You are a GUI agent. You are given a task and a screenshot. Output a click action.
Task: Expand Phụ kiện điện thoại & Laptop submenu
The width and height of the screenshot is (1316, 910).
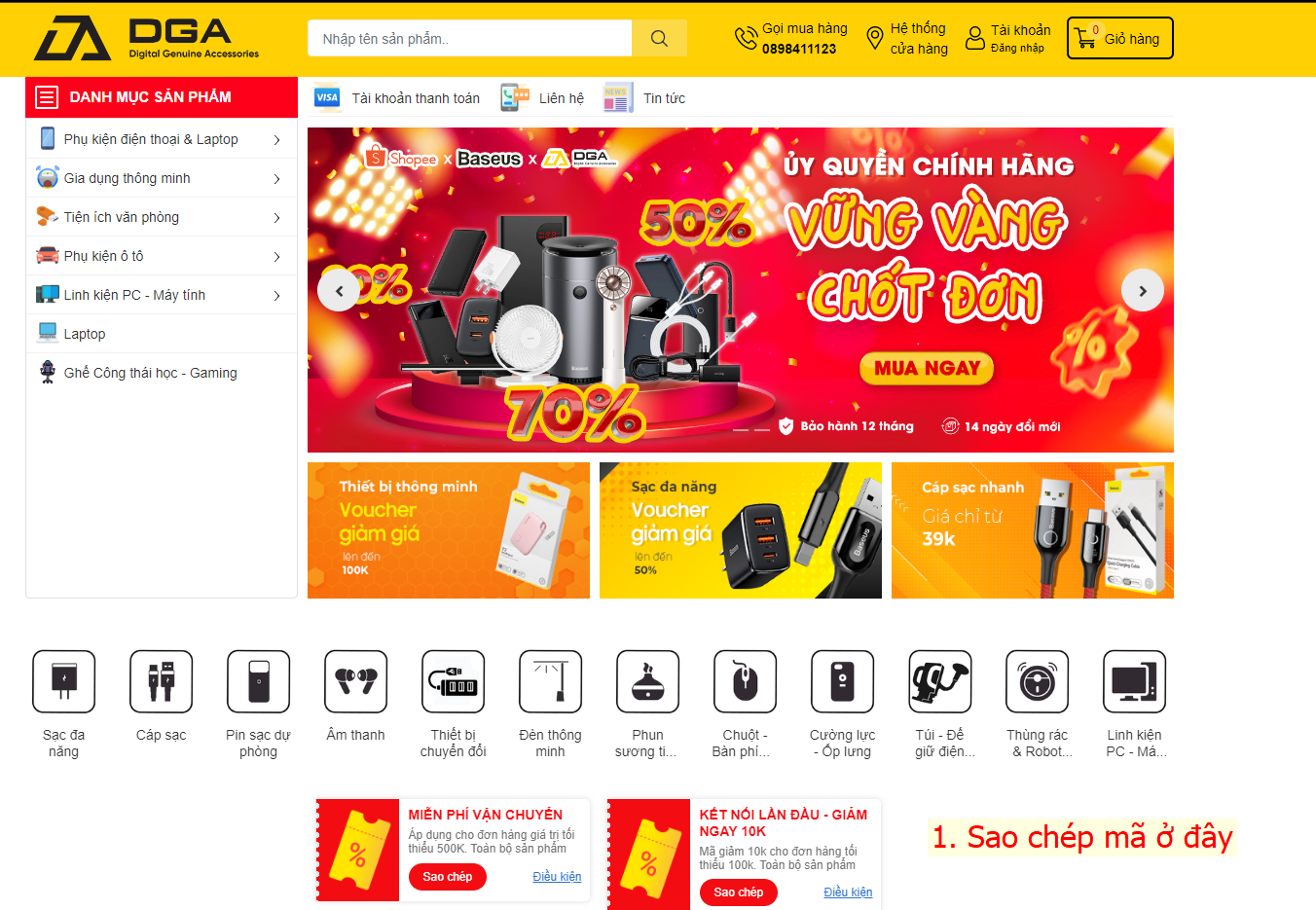pos(276,140)
